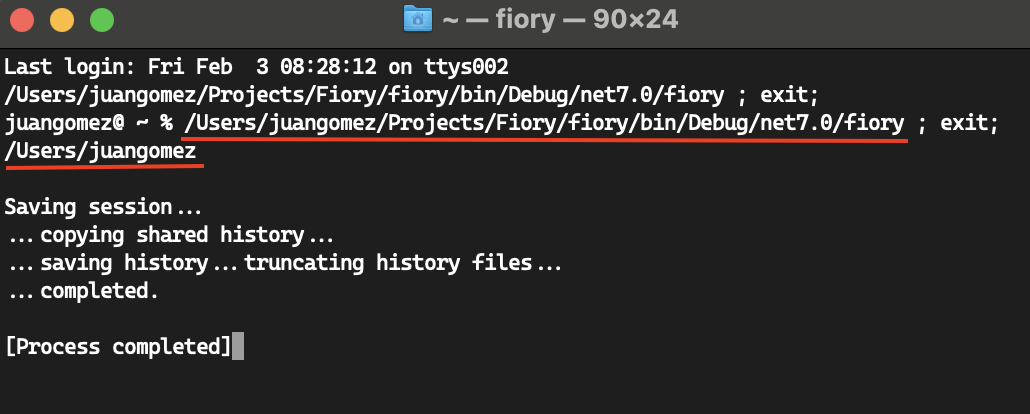Click the "truncating history files..." text

point(403,264)
